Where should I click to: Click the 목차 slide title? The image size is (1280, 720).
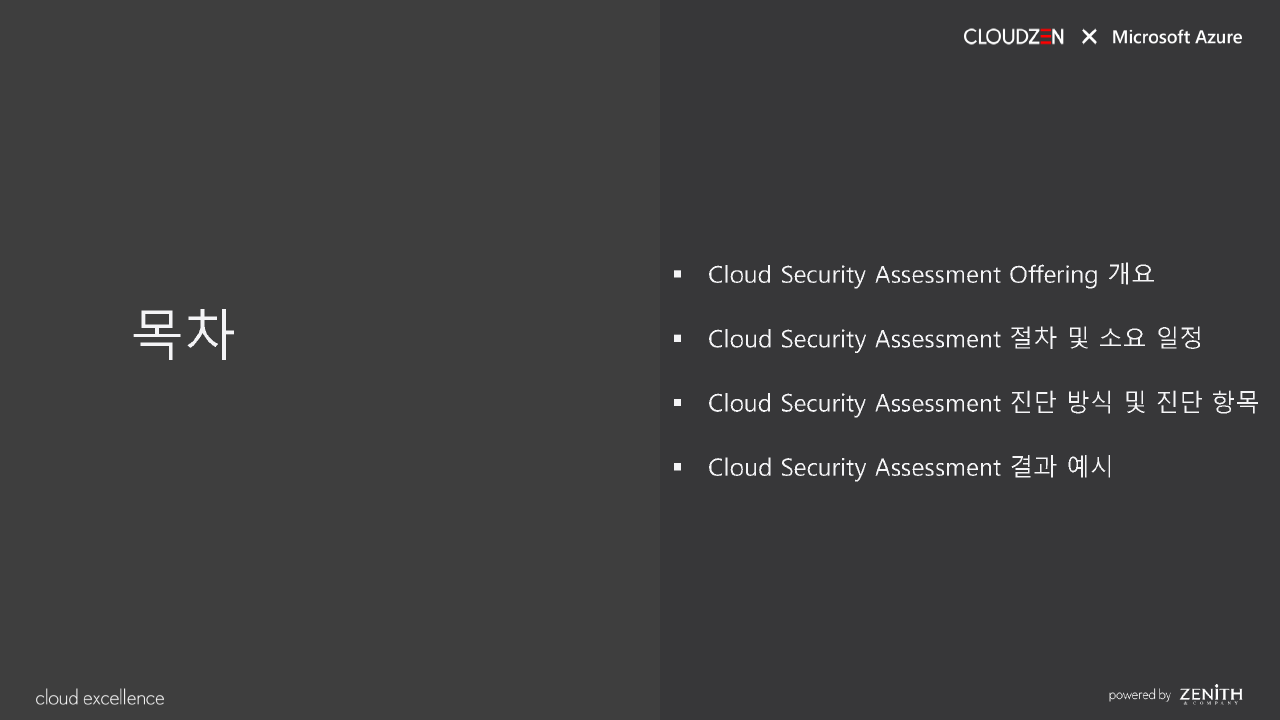183,334
